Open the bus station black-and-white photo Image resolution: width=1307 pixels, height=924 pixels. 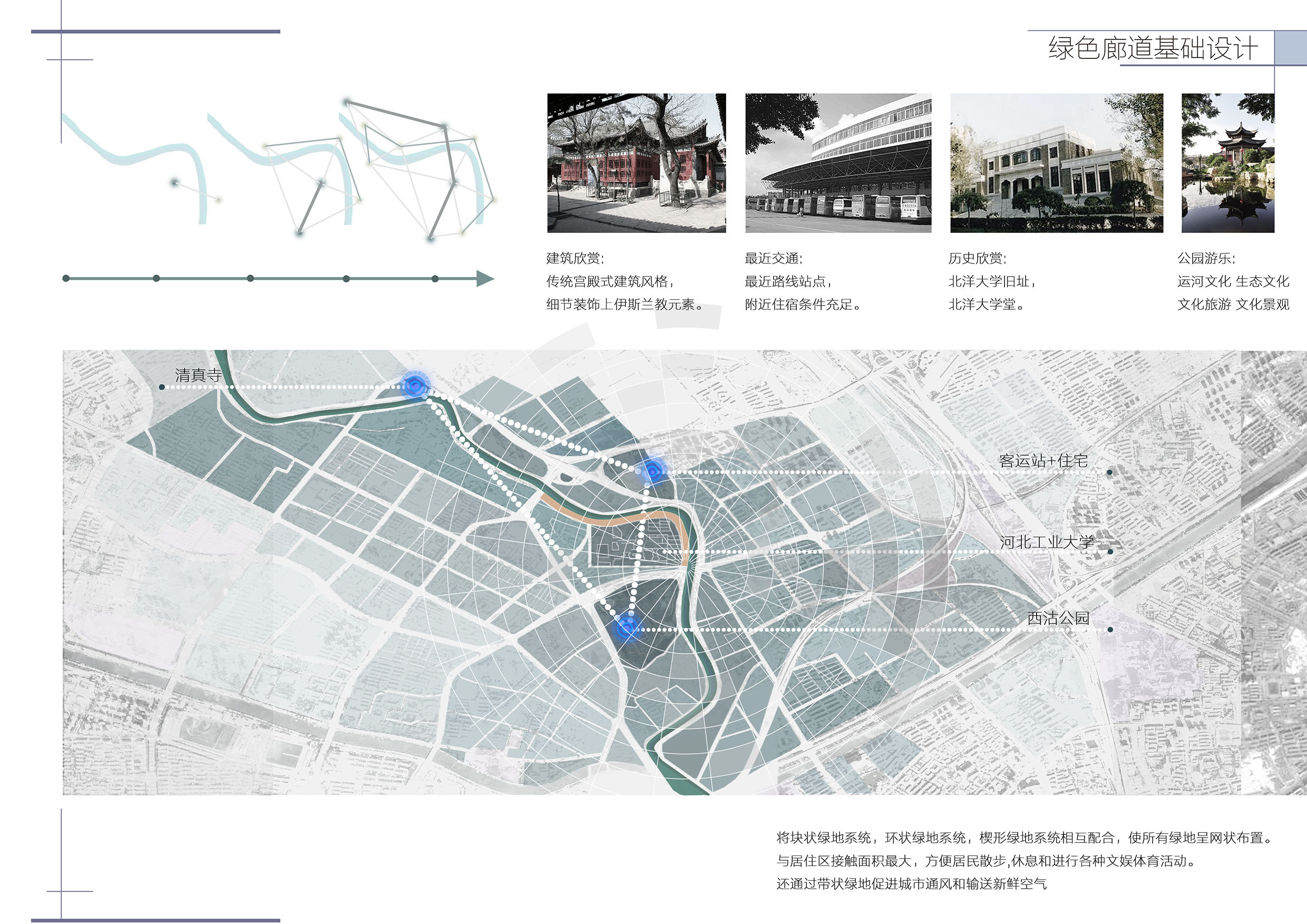point(838,163)
